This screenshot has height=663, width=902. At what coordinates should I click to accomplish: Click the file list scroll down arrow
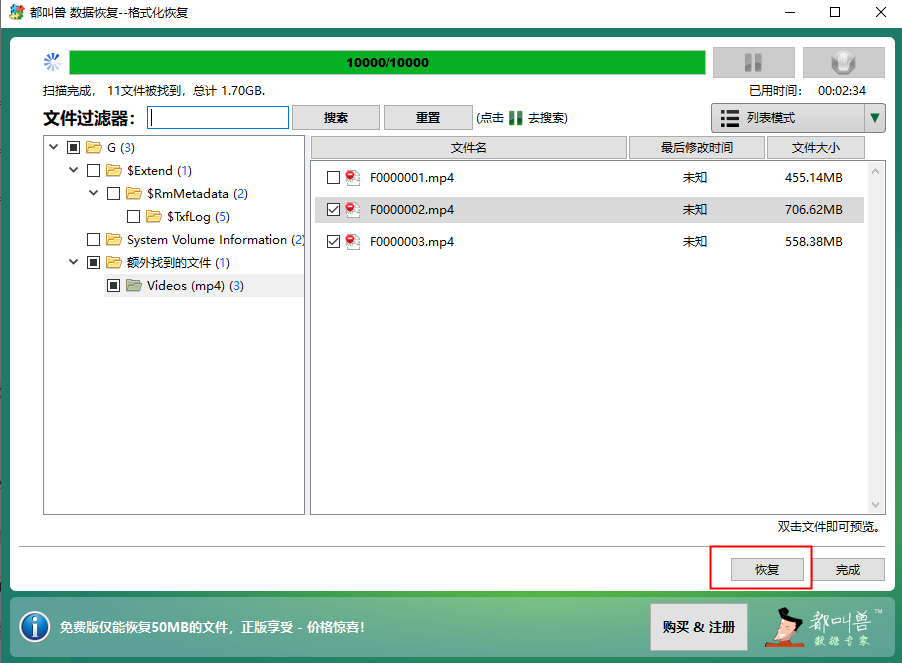coord(875,505)
